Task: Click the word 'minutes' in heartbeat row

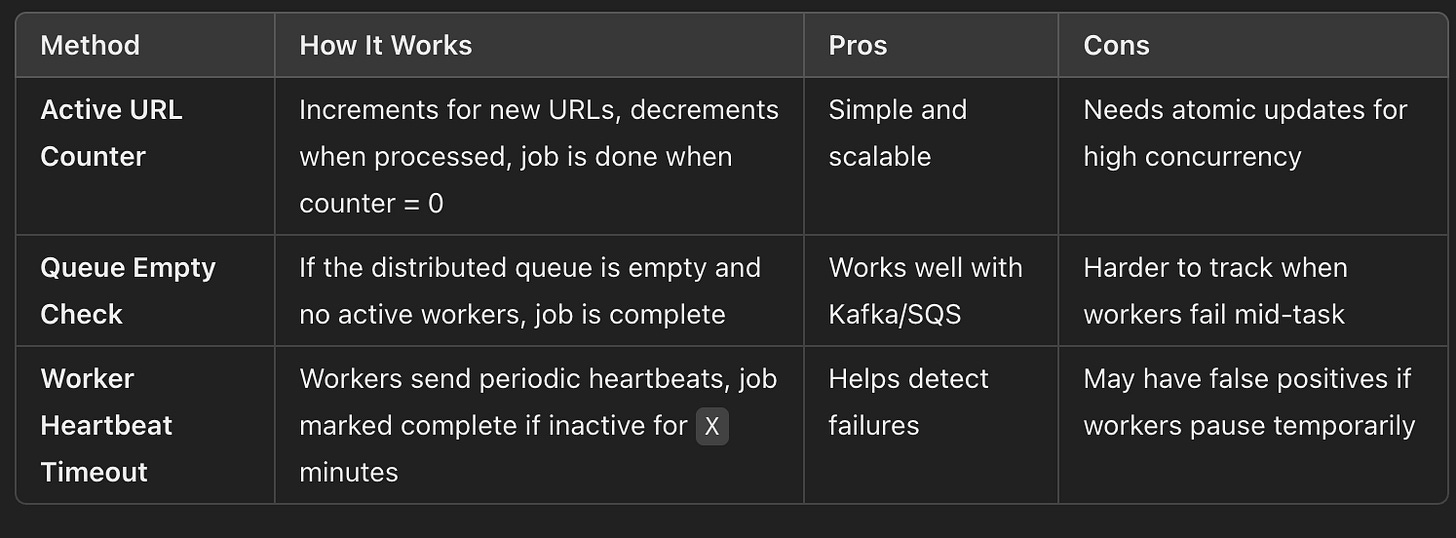Action: (x=348, y=472)
